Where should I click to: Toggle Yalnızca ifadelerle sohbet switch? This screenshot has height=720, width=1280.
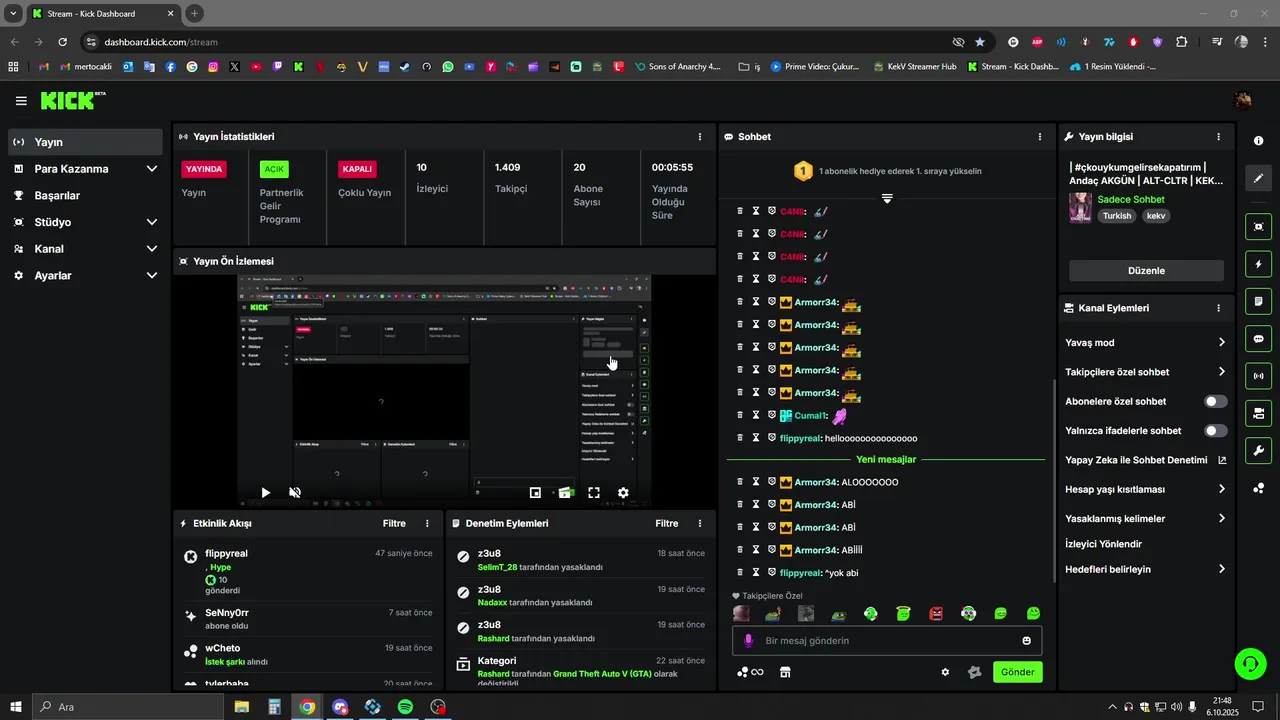(x=1215, y=431)
